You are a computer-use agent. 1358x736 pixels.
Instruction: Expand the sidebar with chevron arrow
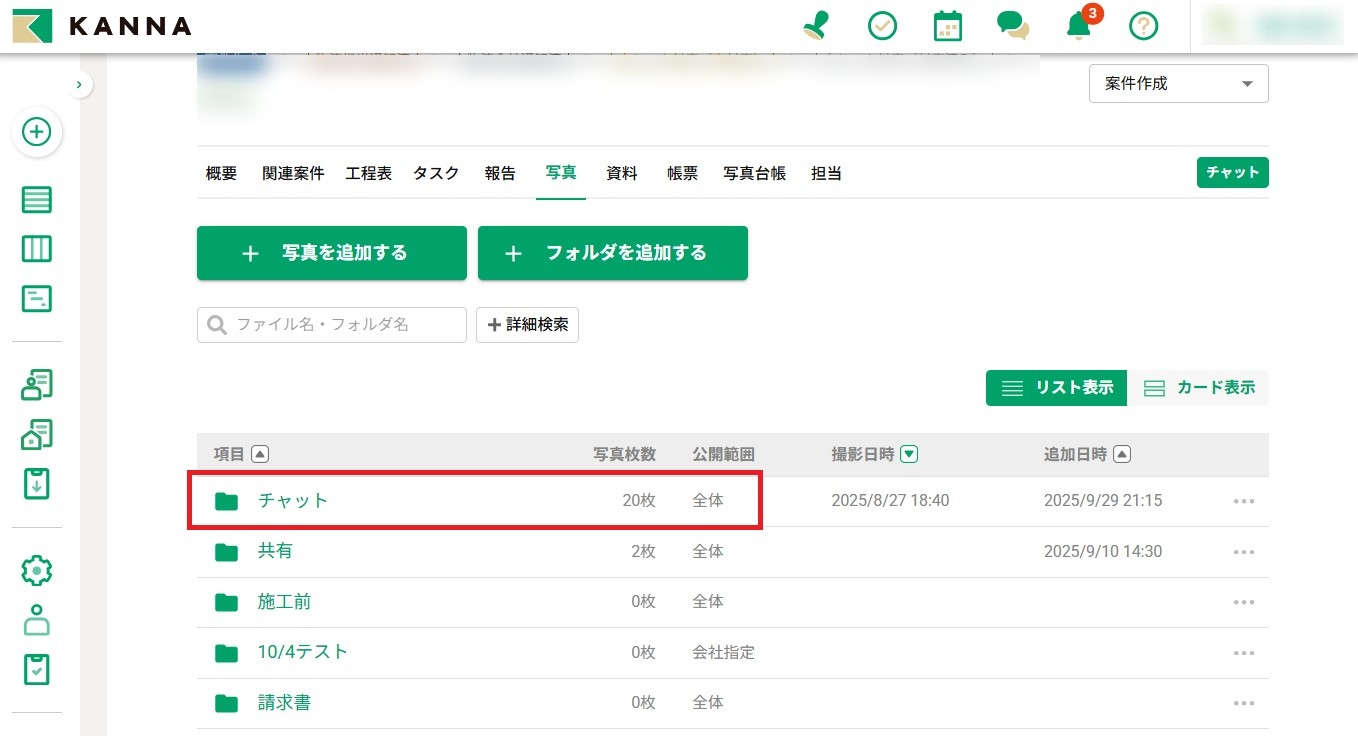(79, 85)
